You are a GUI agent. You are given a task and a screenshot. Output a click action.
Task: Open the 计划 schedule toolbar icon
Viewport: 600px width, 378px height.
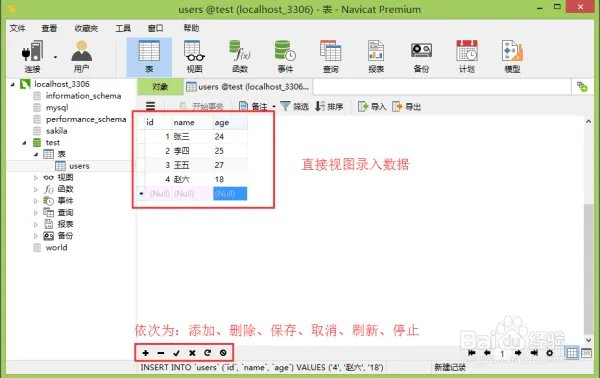tap(467, 57)
